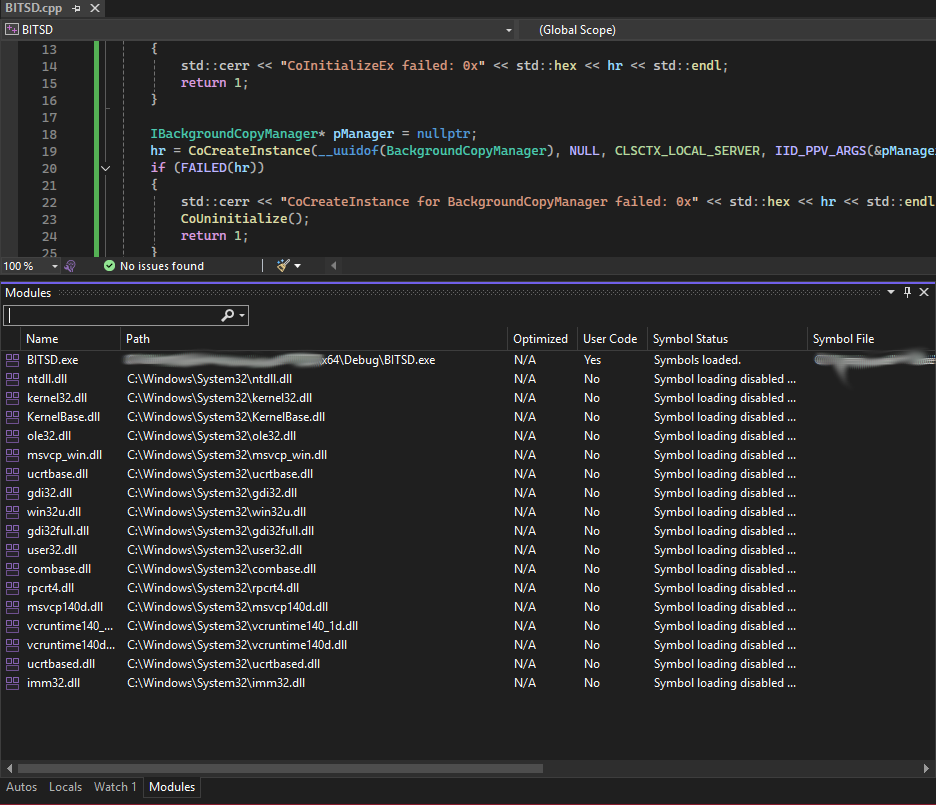Image resolution: width=936 pixels, height=805 pixels.
Task: Click the CoCreateInstance call on line 19
Action: pos(250,151)
